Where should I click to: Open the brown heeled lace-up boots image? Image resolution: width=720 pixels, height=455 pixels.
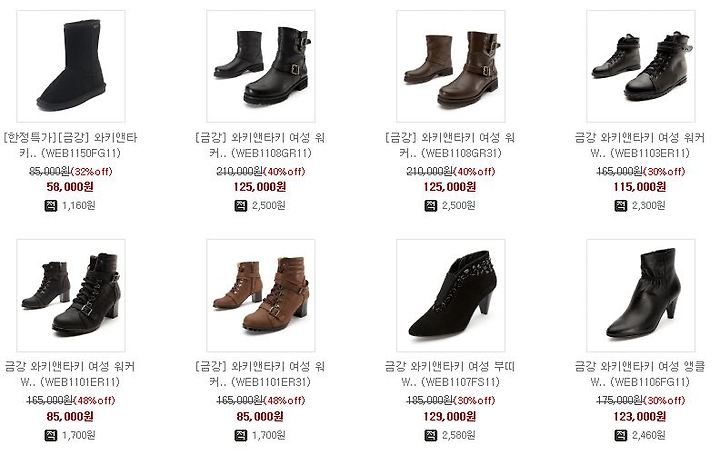click(261, 295)
